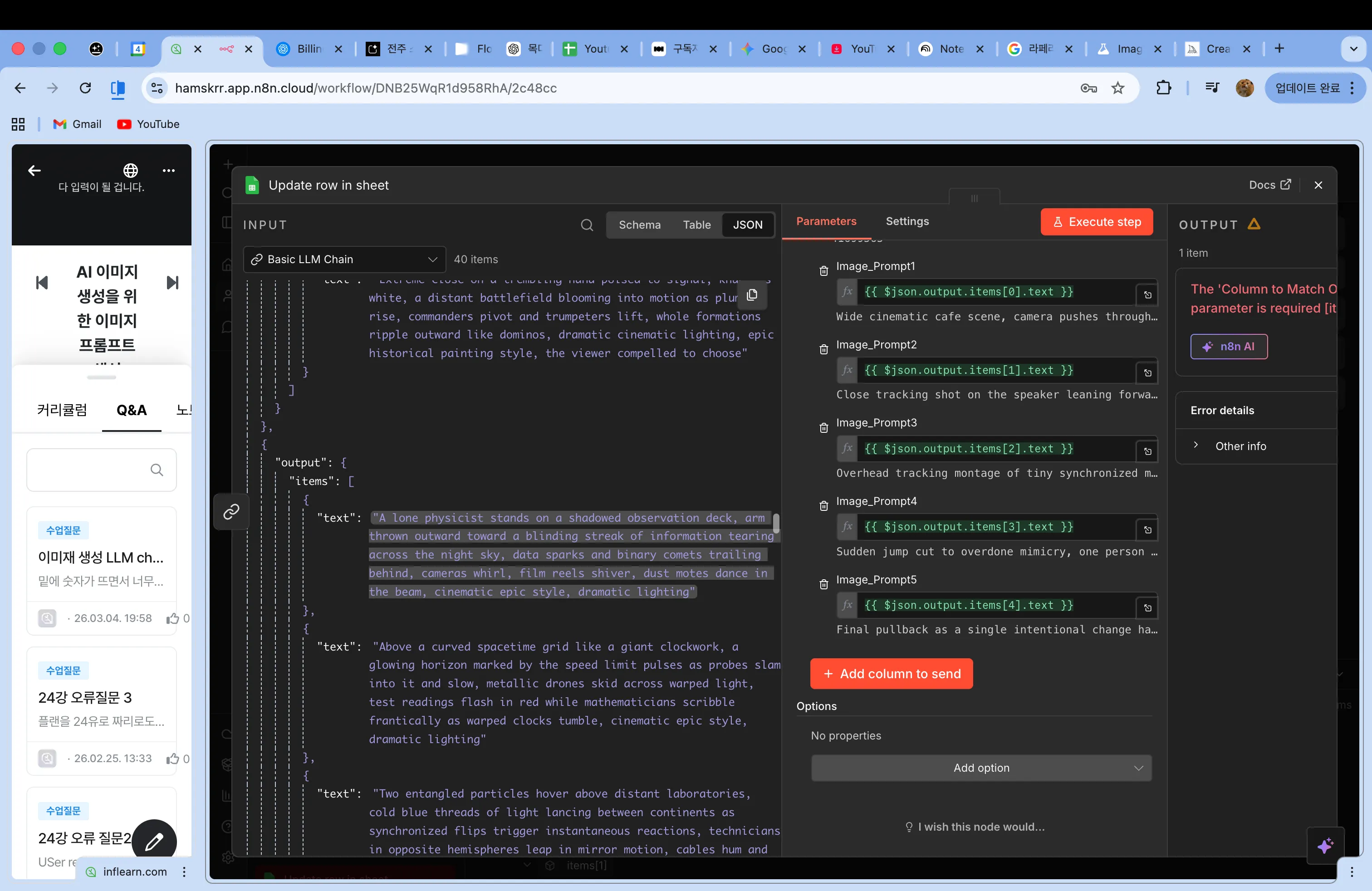
Task: Click the link chain icon on left edge
Action: (231, 511)
